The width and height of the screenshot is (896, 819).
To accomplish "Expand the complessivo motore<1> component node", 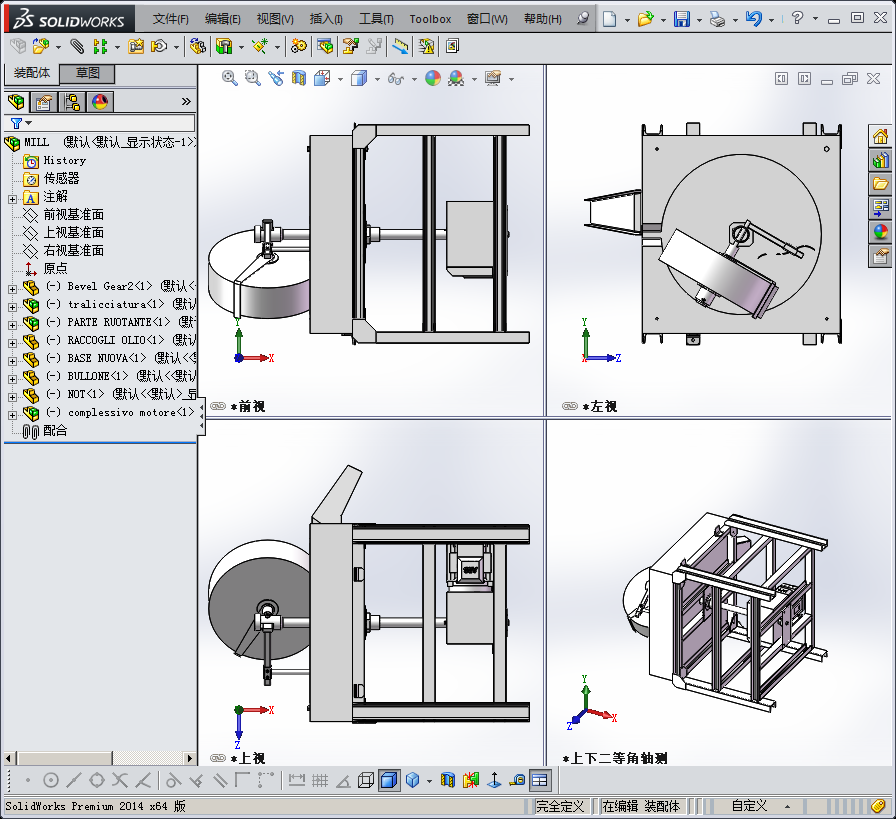I will (x=13, y=415).
